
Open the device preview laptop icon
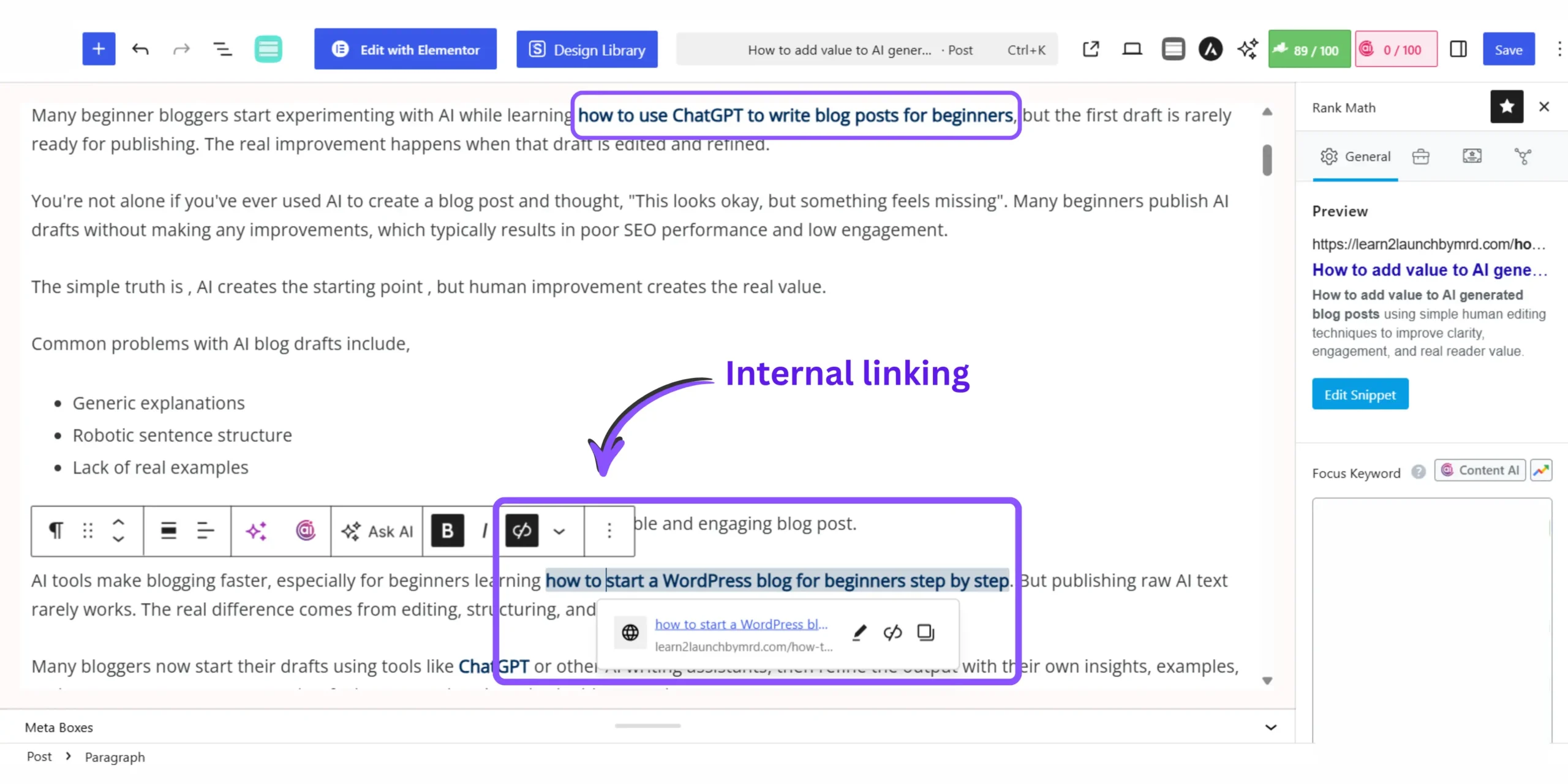pyautogui.click(x=1132, y=49)
